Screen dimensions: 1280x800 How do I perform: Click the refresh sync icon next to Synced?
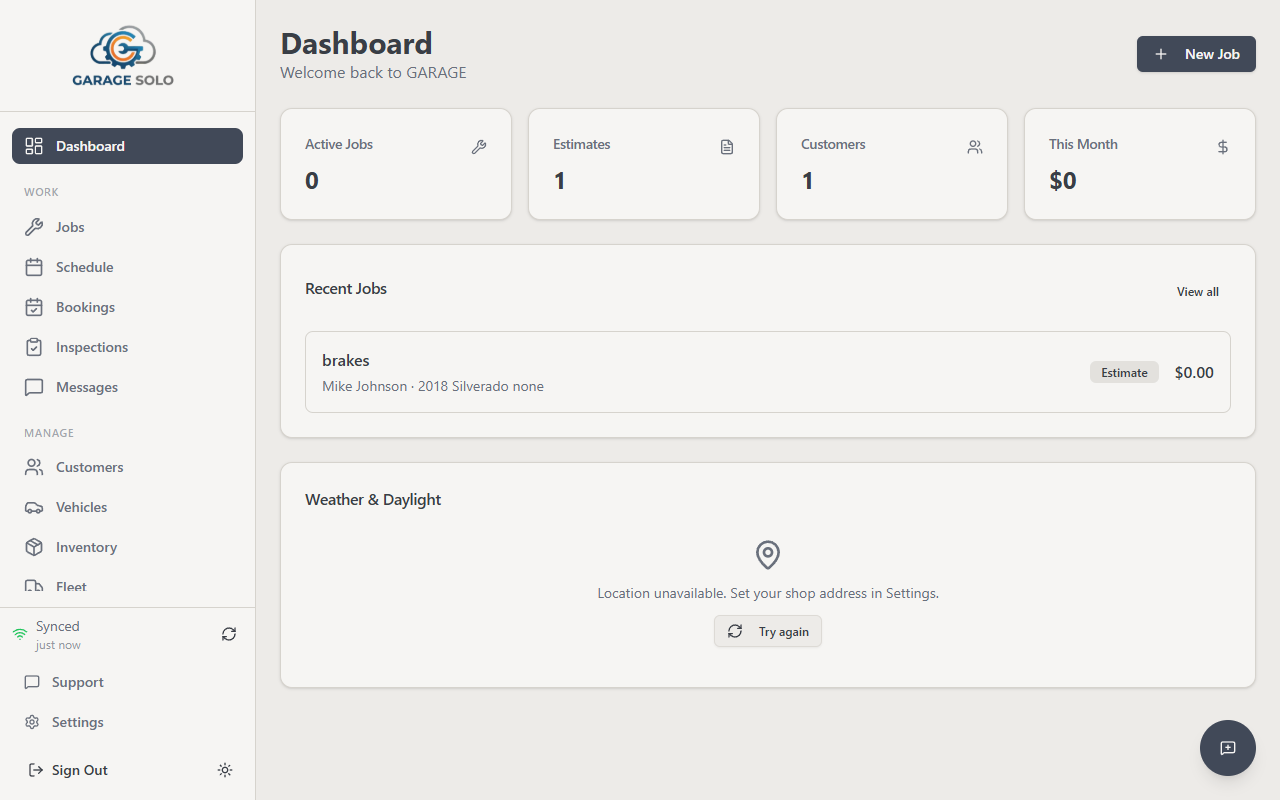(x=229, y=634)
